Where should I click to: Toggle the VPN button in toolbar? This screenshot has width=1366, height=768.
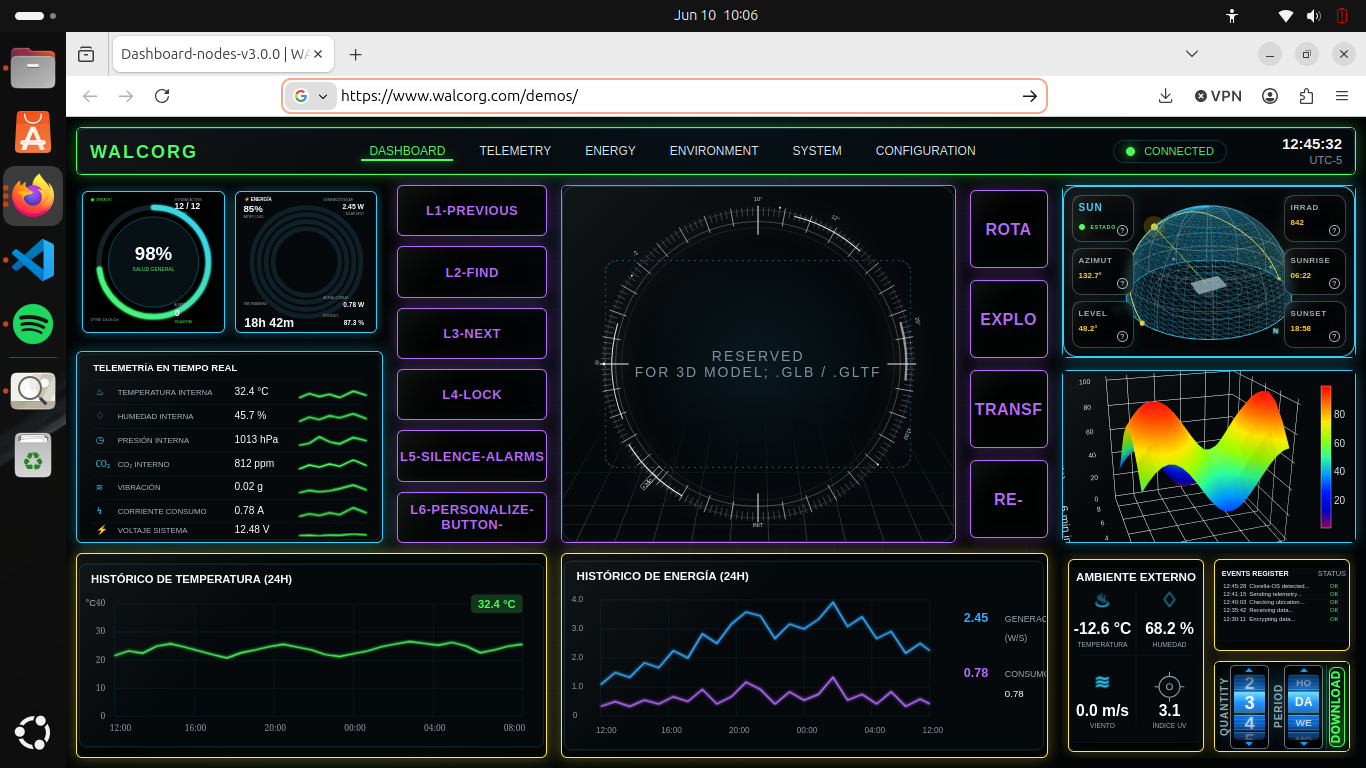coord(1218,96)
